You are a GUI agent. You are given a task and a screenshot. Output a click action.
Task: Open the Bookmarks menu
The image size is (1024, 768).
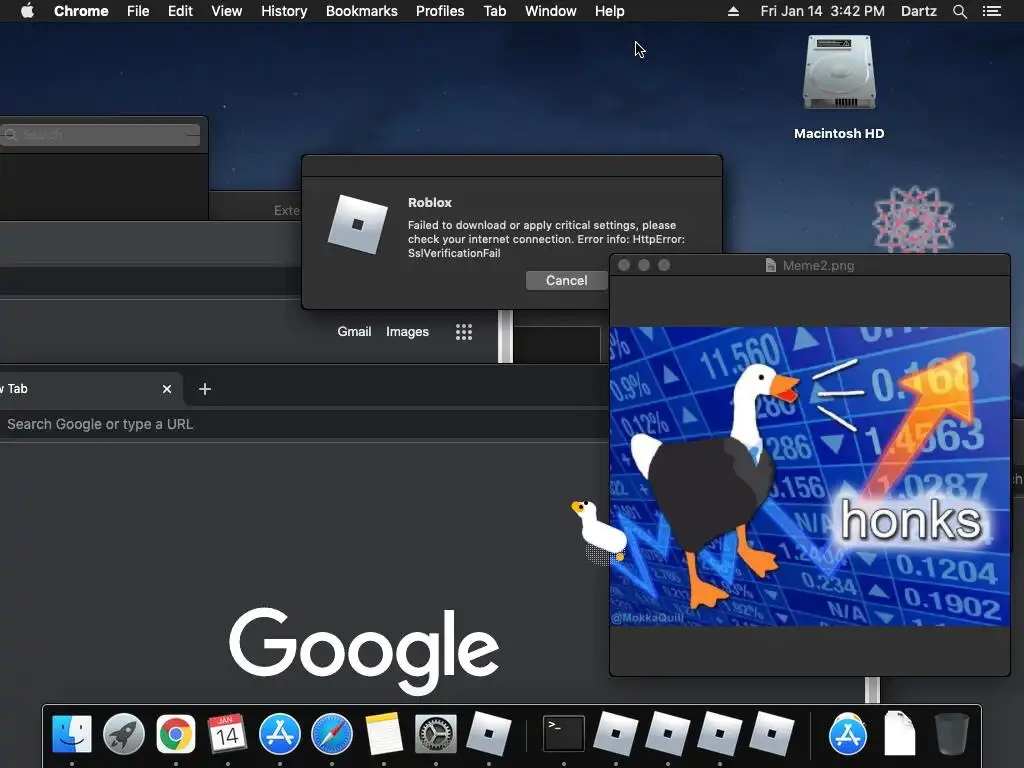click(x=362, y=11)
